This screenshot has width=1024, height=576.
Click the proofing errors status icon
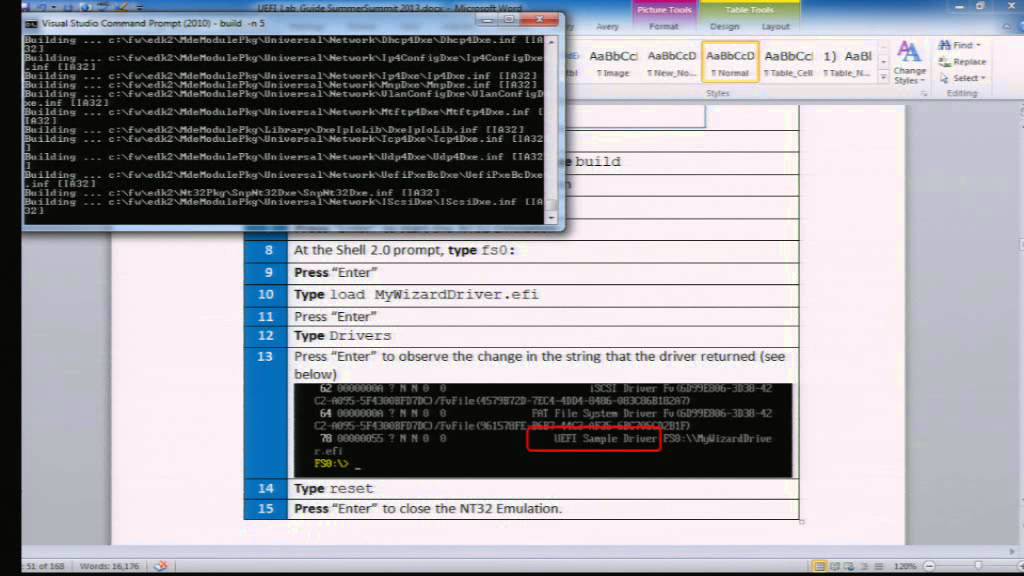click(161, 566)
